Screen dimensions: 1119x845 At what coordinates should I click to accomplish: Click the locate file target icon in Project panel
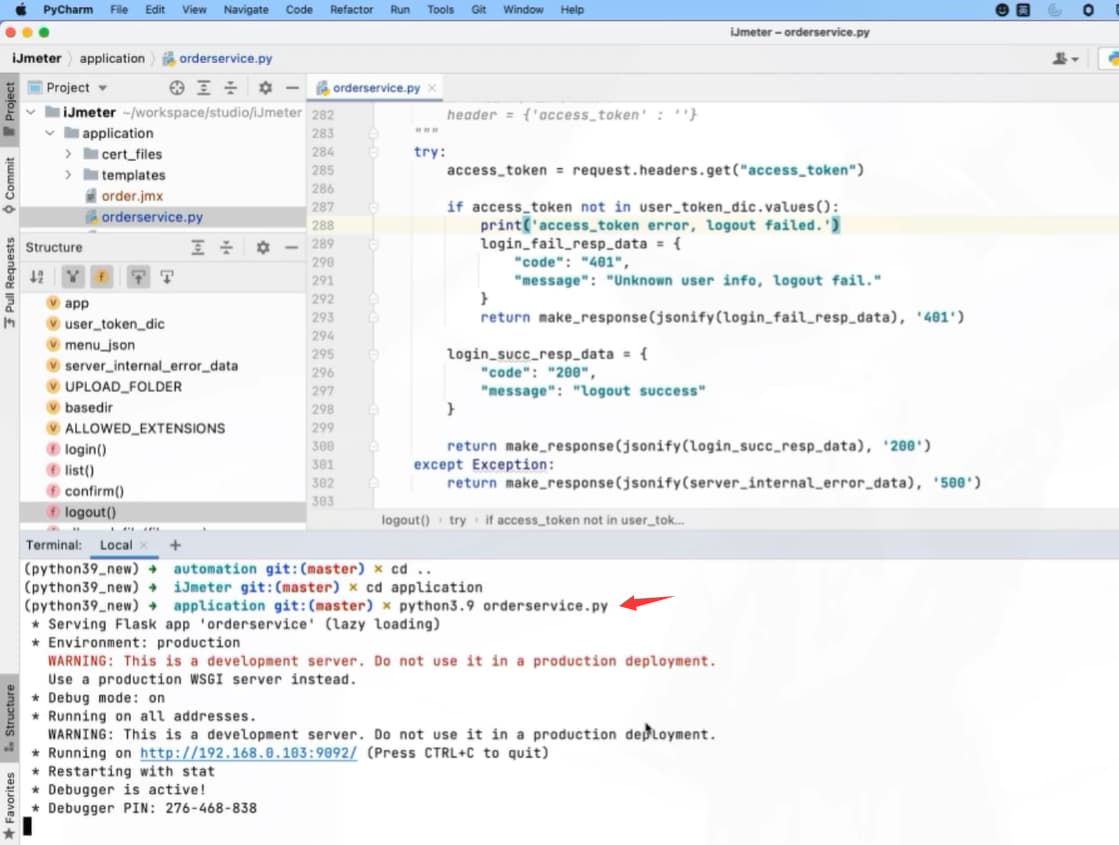point(177,88)
